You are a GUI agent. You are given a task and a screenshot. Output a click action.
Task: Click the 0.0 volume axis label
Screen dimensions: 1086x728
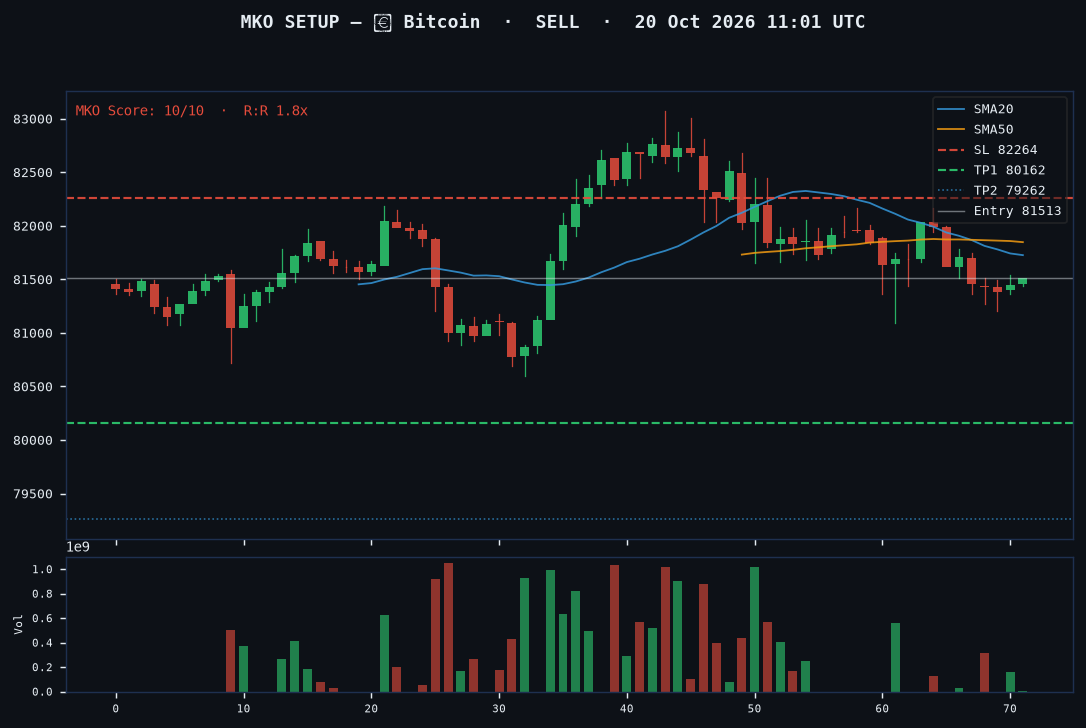[42, 692]
